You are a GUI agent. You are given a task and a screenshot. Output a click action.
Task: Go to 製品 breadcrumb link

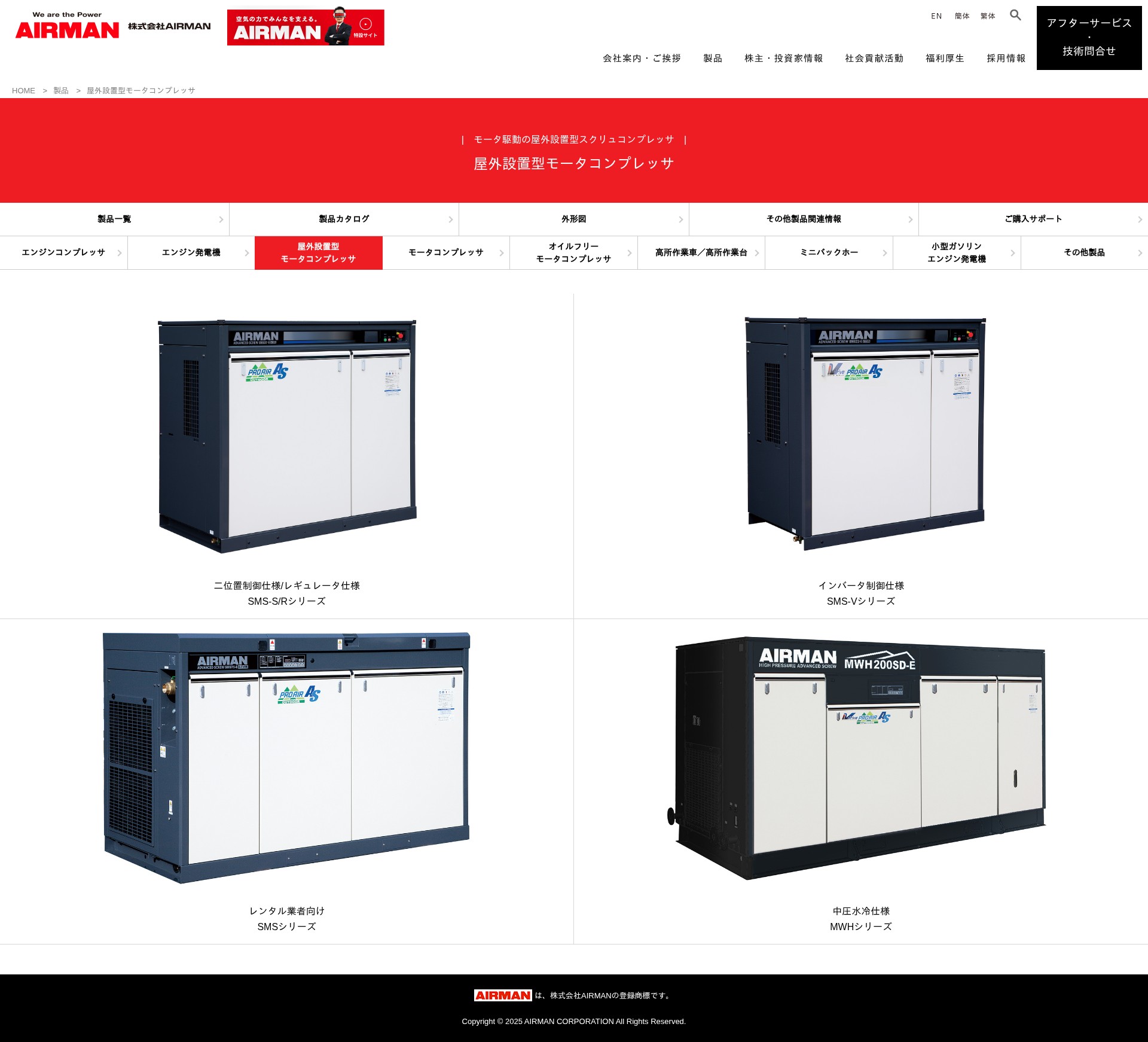(61, 91)
